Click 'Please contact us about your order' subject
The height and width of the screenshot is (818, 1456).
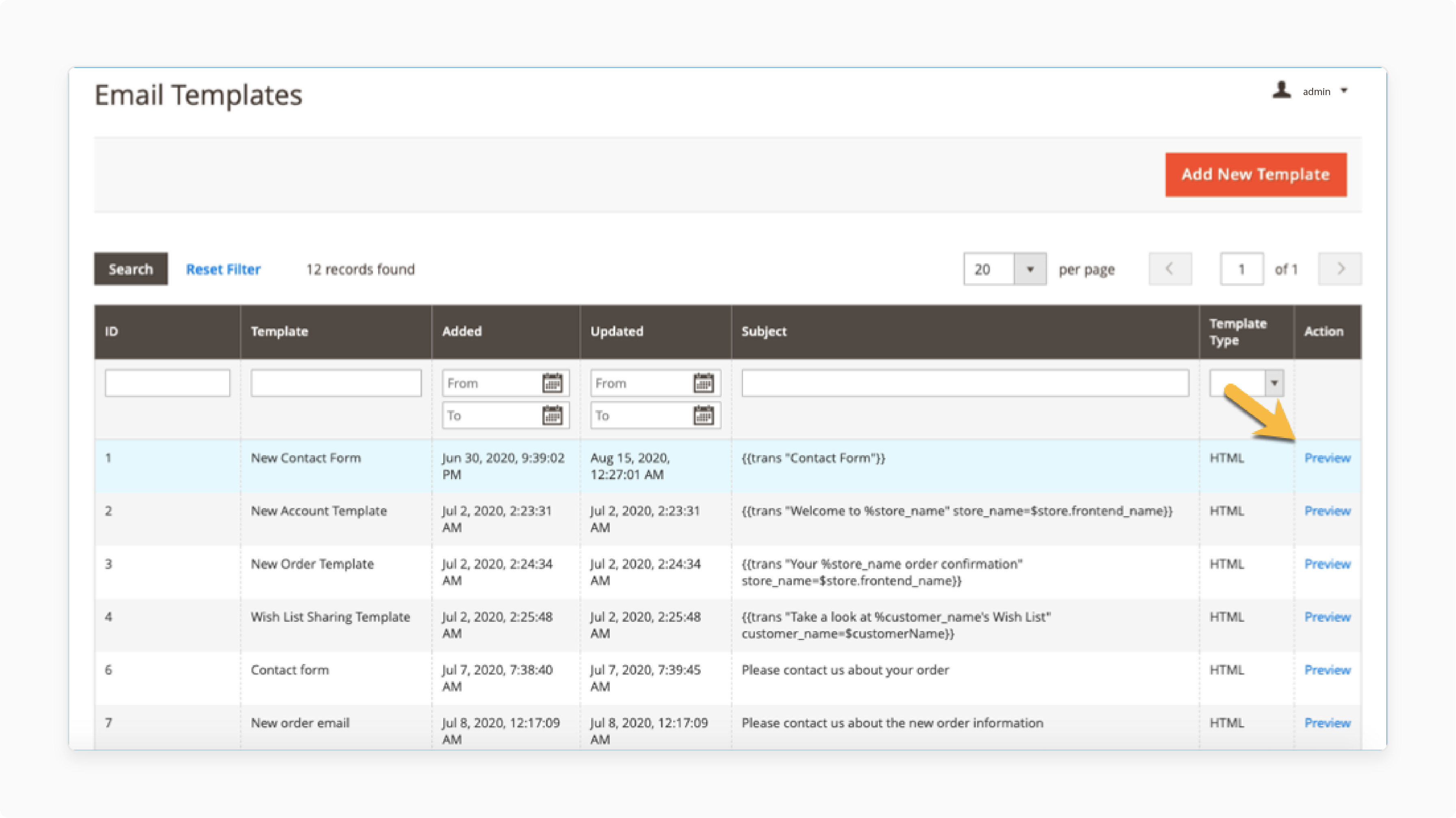pyautogui.click(x=845, y=670)
